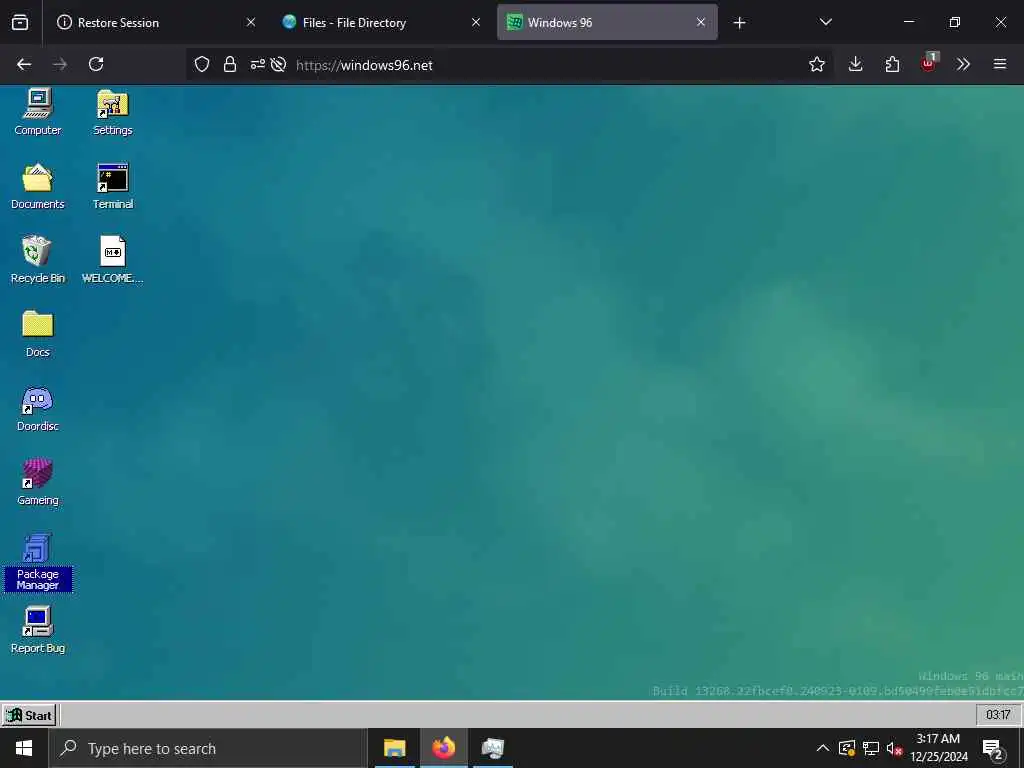
Task: Click the Windows 96 Start button
Action: click(29, 715)
